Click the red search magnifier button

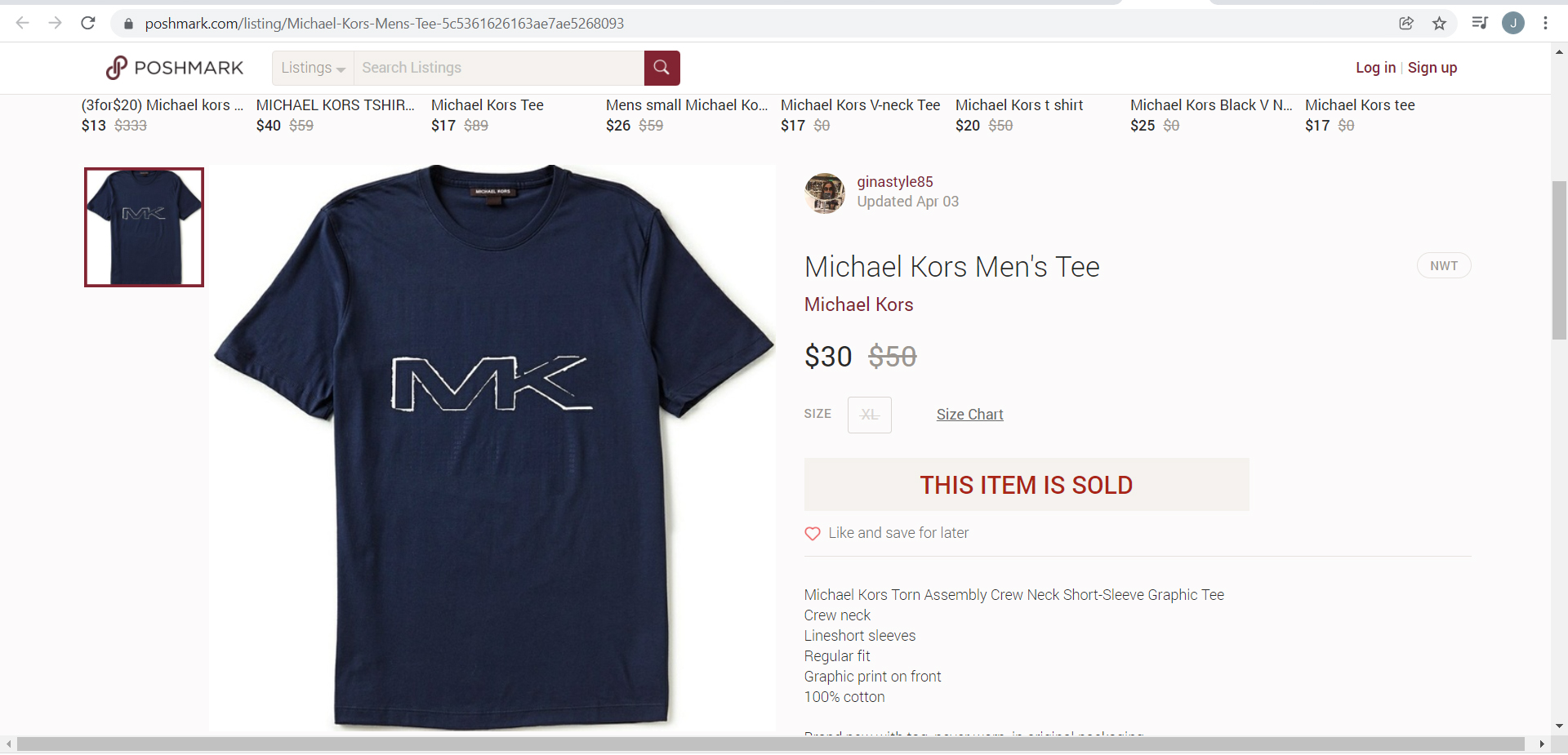(661, 68)
